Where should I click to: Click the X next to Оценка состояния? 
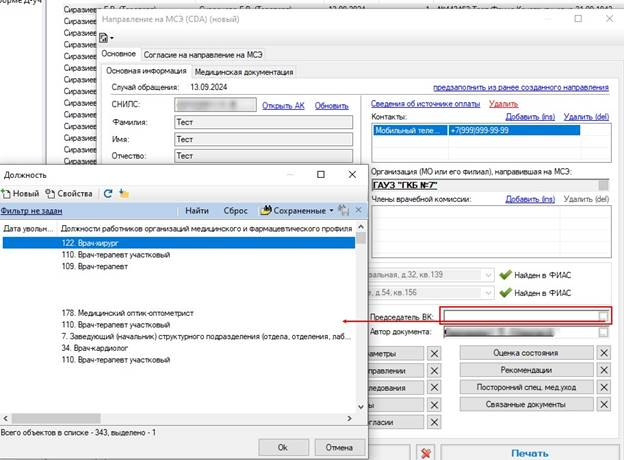(x=604, y=353)
